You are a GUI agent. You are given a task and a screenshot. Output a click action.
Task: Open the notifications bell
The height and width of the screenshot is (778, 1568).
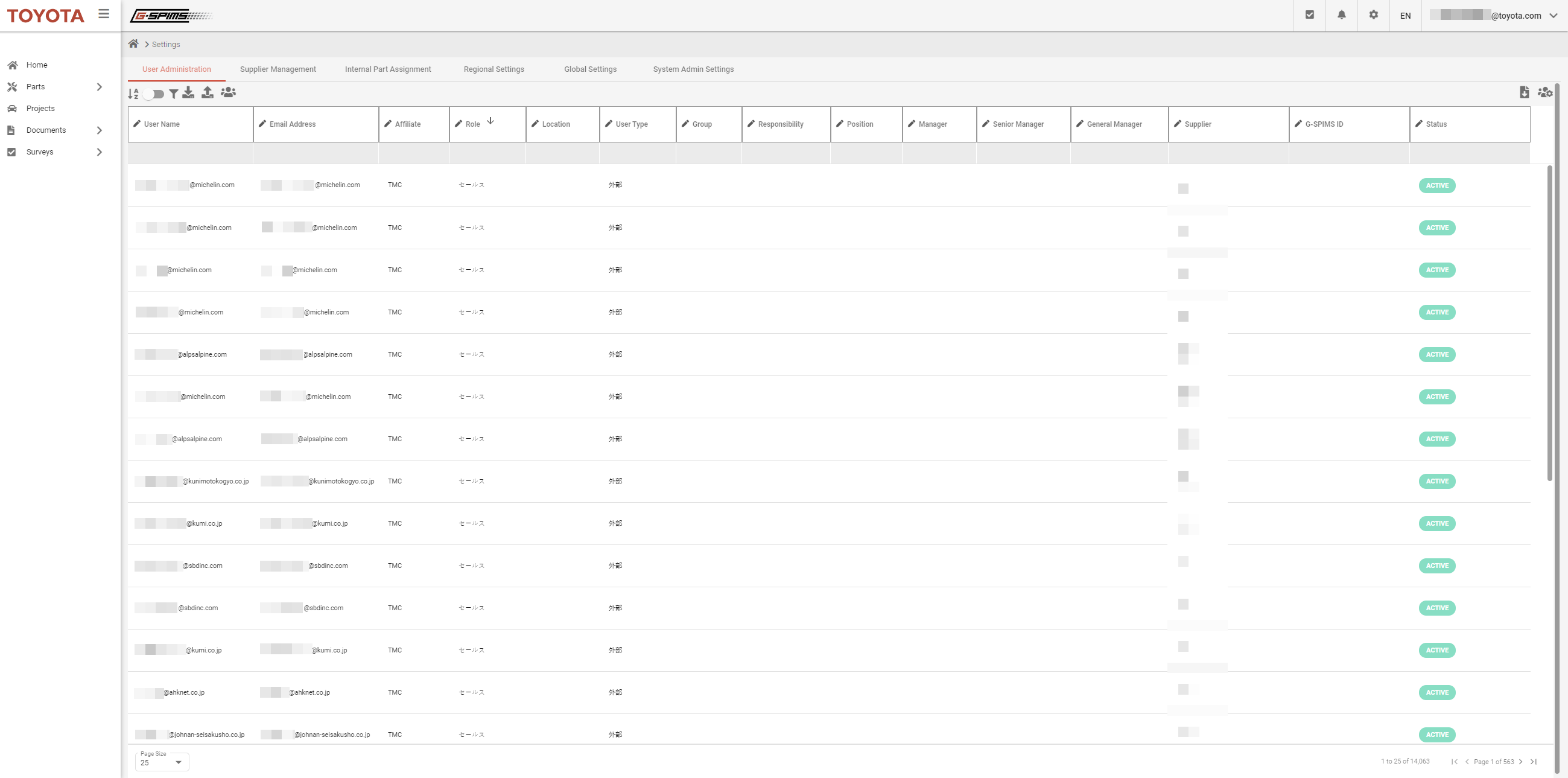coord(1342,15)
